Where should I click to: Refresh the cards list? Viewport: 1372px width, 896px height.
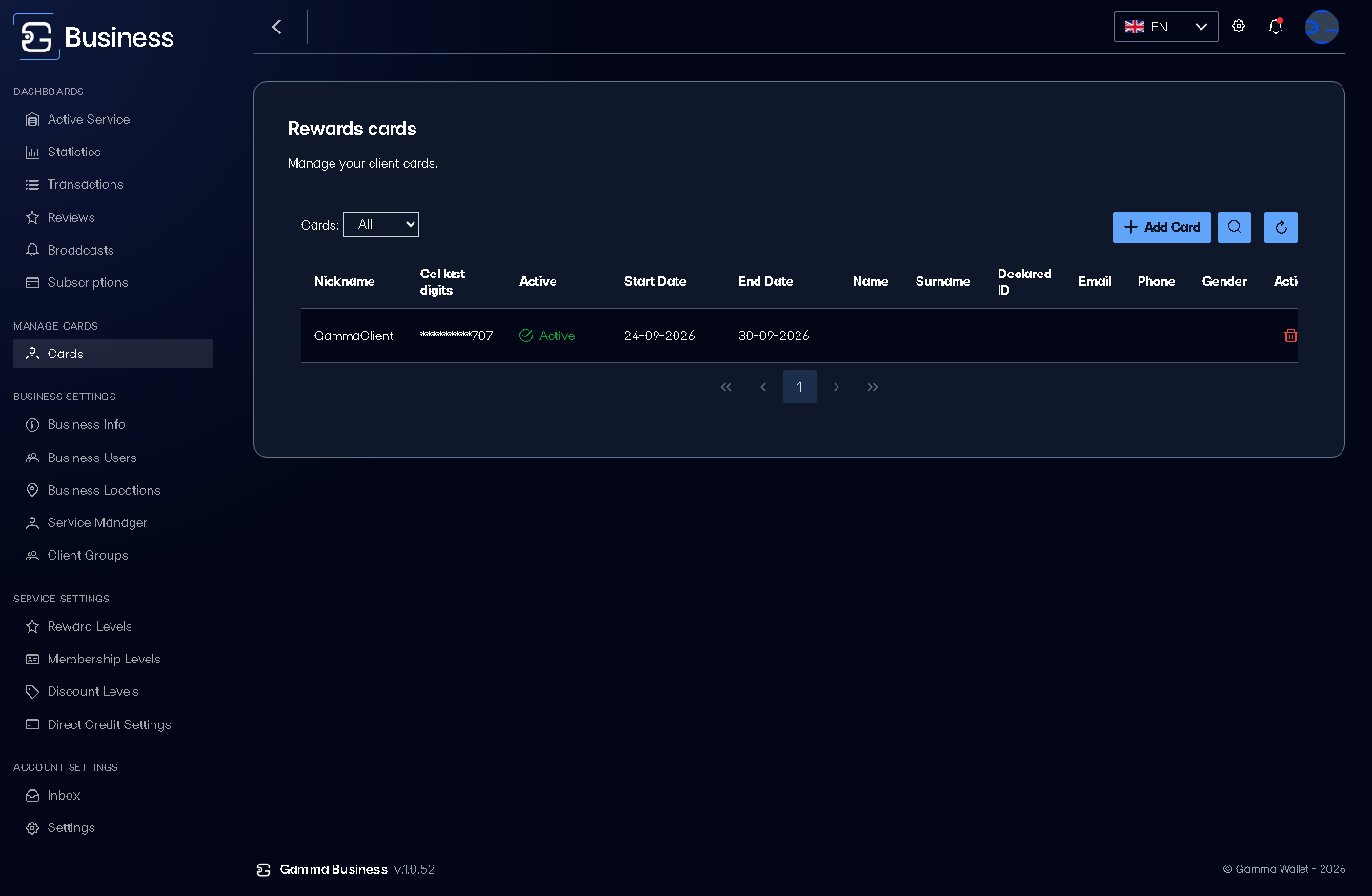coord(1281,227)
